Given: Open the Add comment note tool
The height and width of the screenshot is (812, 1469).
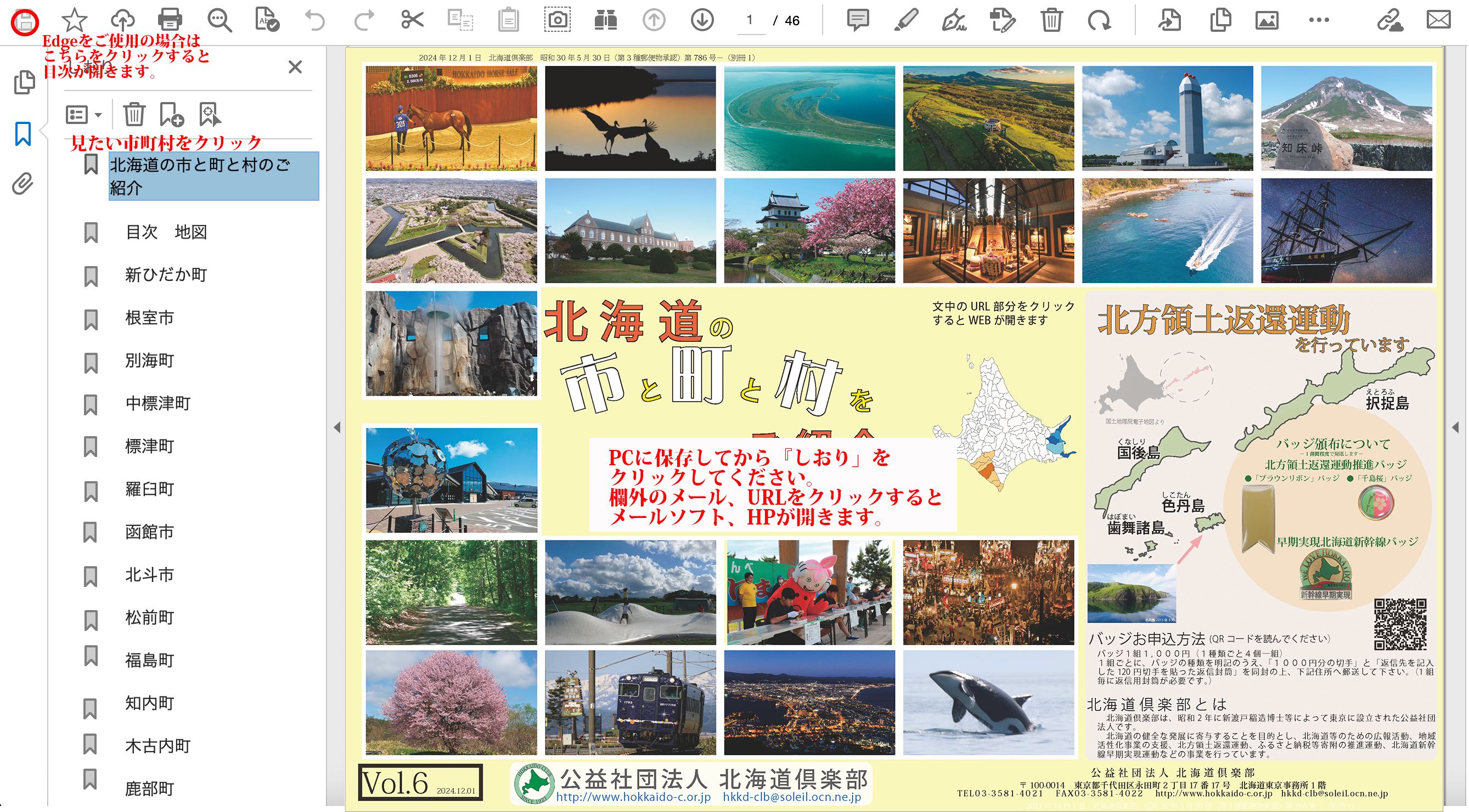Looking at the screenshot, I should (858, 20).
